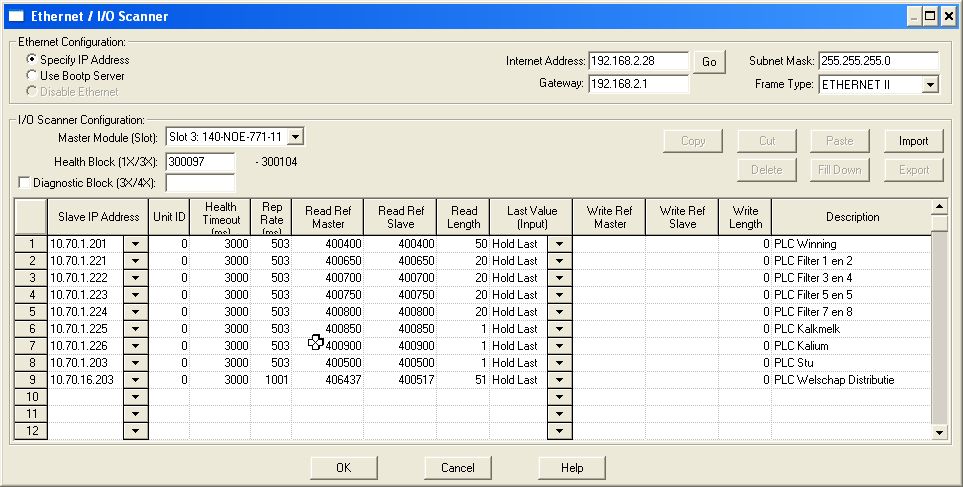Click the Gateway address field
This screenshot has height=487, width=963.
638,84
